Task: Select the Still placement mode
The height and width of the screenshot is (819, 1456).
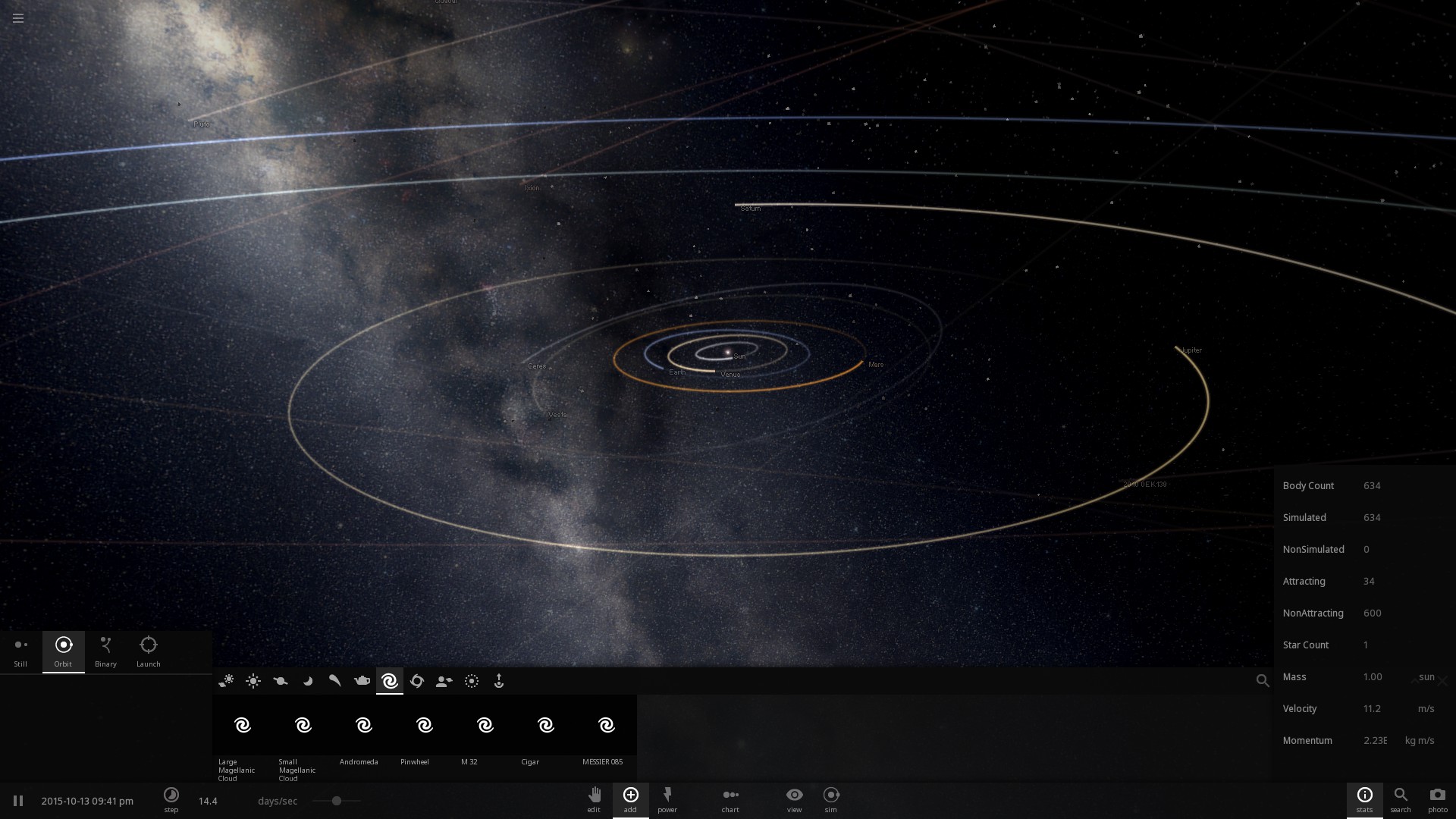Action: [x=20, y=652]
